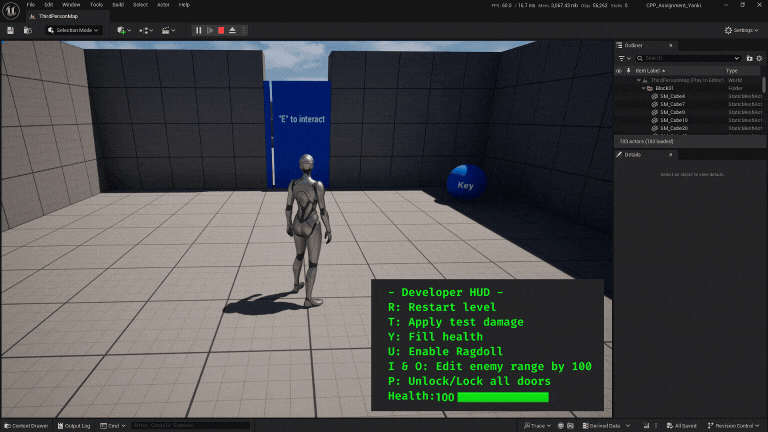Expand the quick add dropdown arrow
768x432 pixels.
[x=129, y=30]
